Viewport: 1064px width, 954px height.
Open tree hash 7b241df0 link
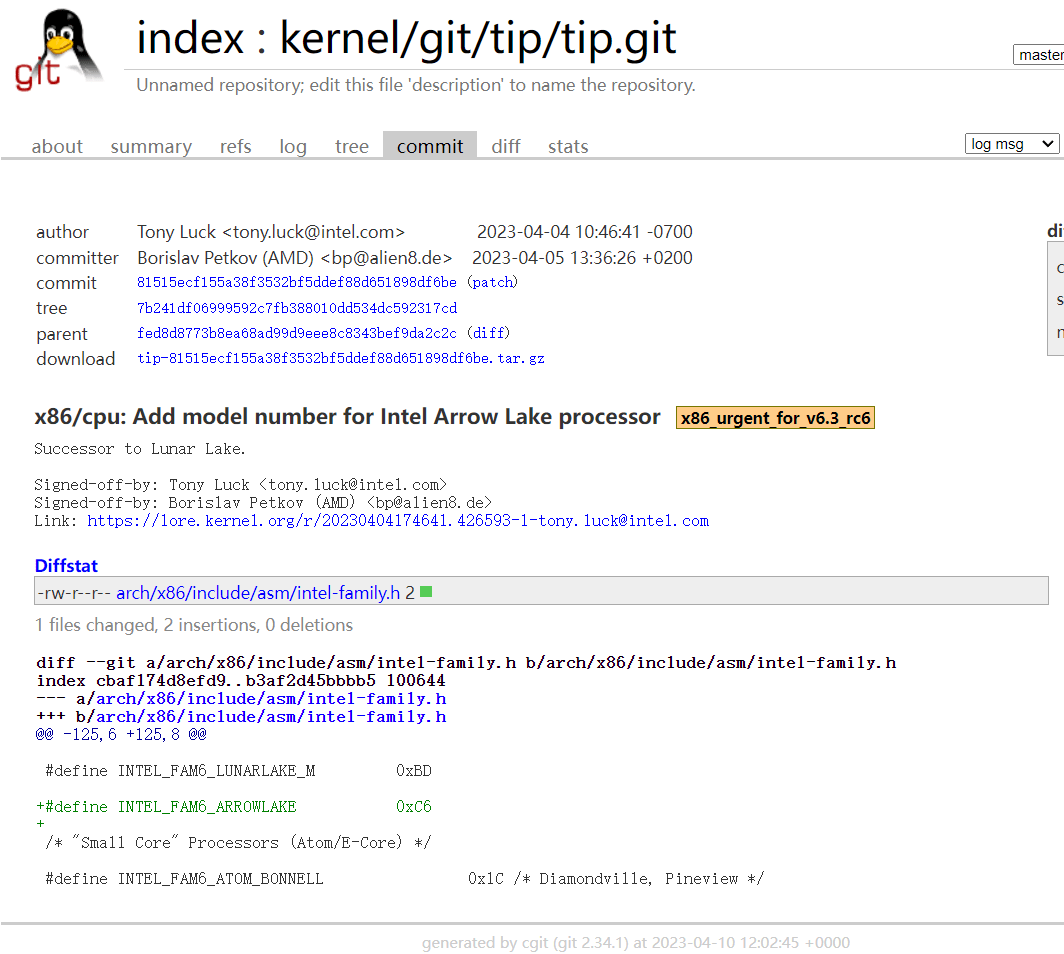coord(296,308)
